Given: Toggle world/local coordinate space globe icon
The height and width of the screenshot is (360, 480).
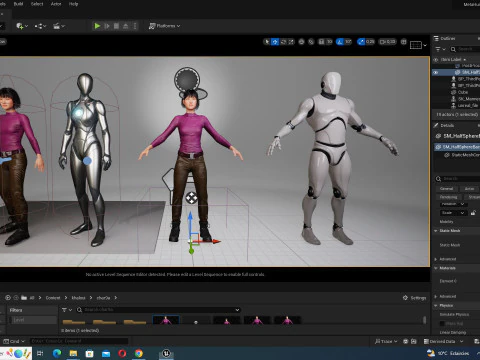Looking at the screenshot, I should 301,42.
